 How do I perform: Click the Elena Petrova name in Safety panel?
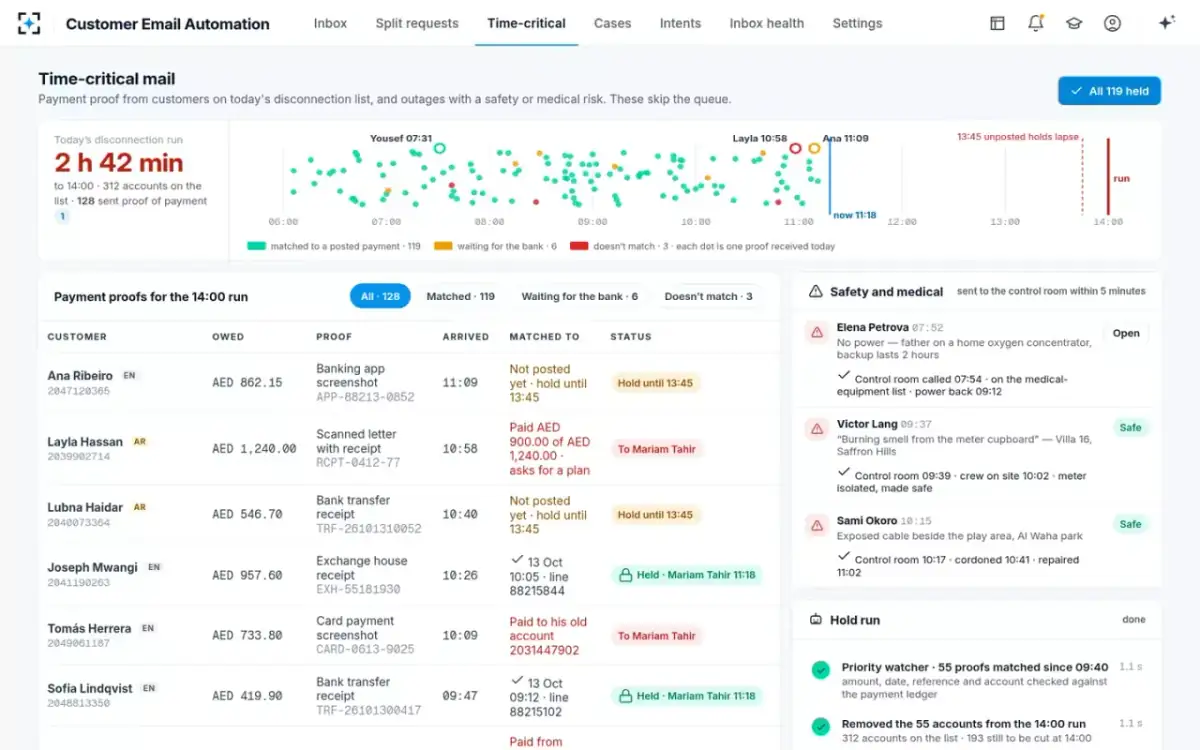pyautogui.click(x=872, y=327)
